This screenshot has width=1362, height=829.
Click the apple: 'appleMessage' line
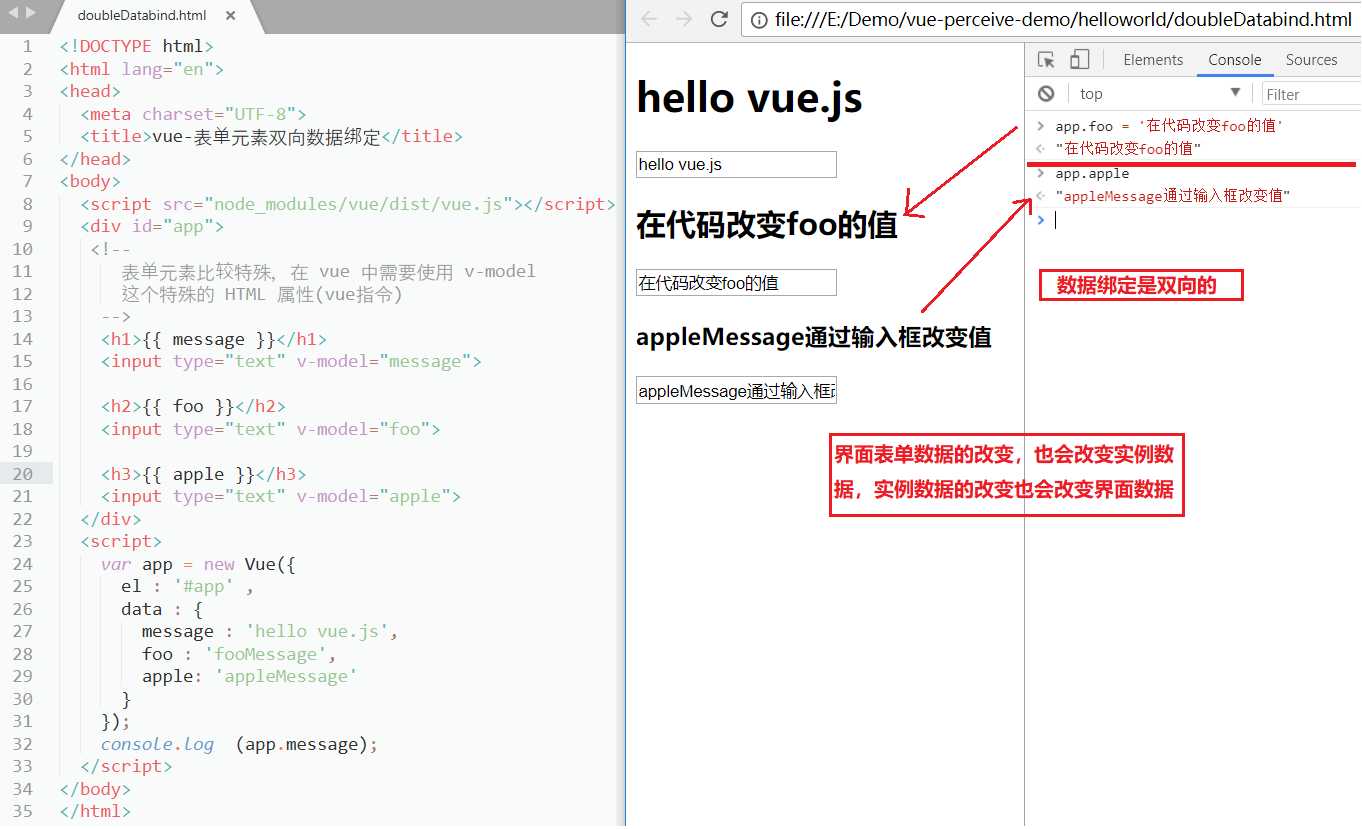pos(250,676)
